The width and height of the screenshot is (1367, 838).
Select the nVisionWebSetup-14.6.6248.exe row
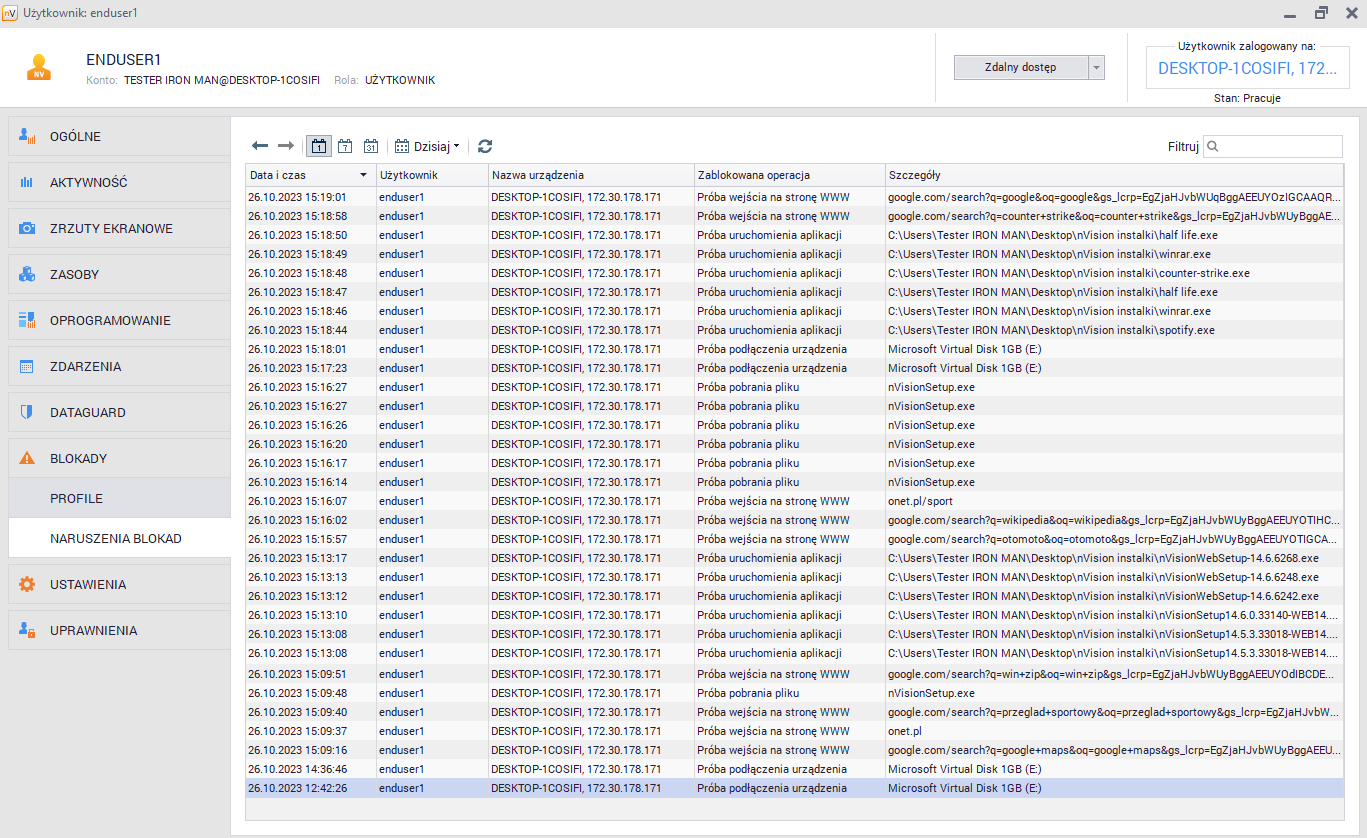[x=794, y=577]
